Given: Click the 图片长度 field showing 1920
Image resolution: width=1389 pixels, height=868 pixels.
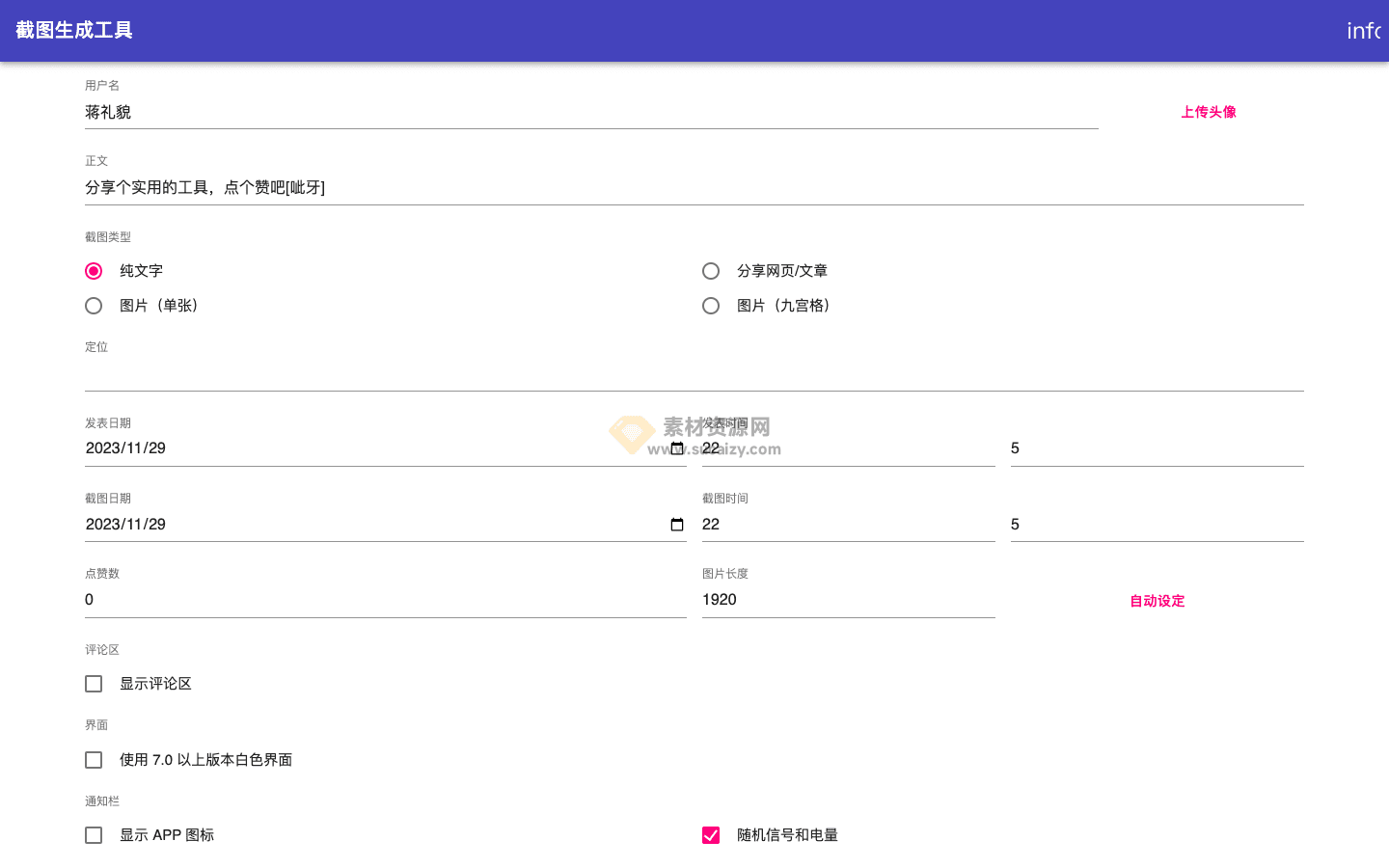Looking at the screenshot, I should (x=849, y=599).
